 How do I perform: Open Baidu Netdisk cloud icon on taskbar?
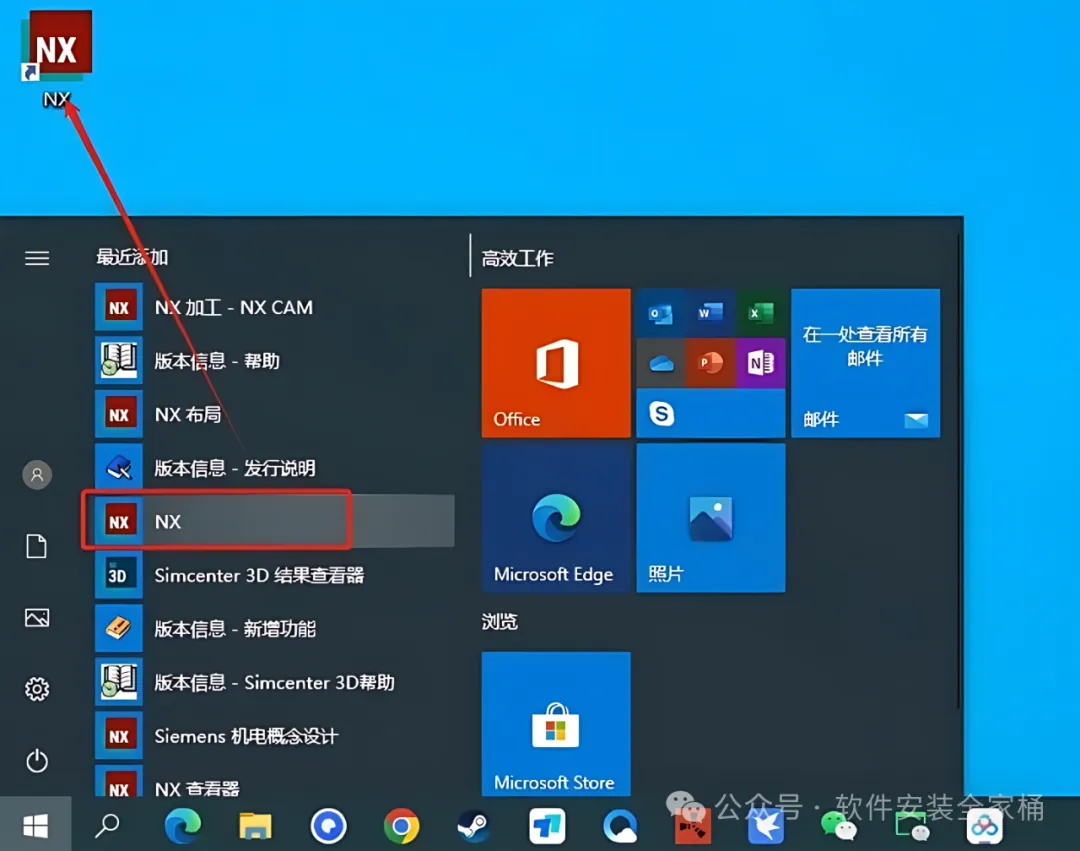pos(985,826)
